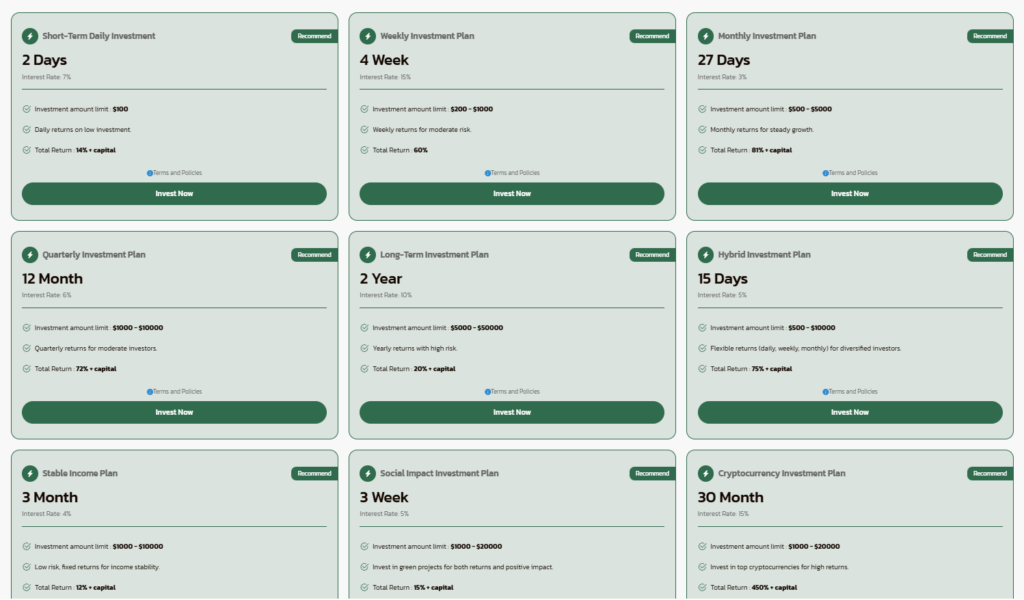Viewport: 1024px width, 600px height.
Task: Invest in the 27 Days Monthly plan
Action: (849, 194)
